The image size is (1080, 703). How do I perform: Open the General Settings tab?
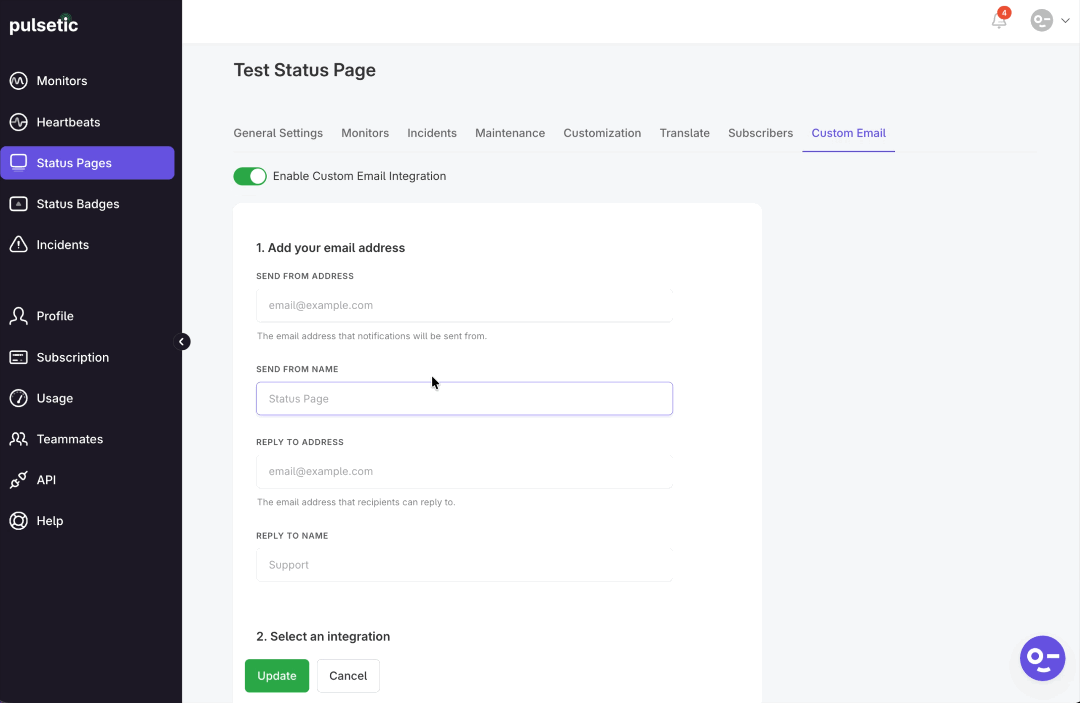pyautogui.click(x=278, y=133)
